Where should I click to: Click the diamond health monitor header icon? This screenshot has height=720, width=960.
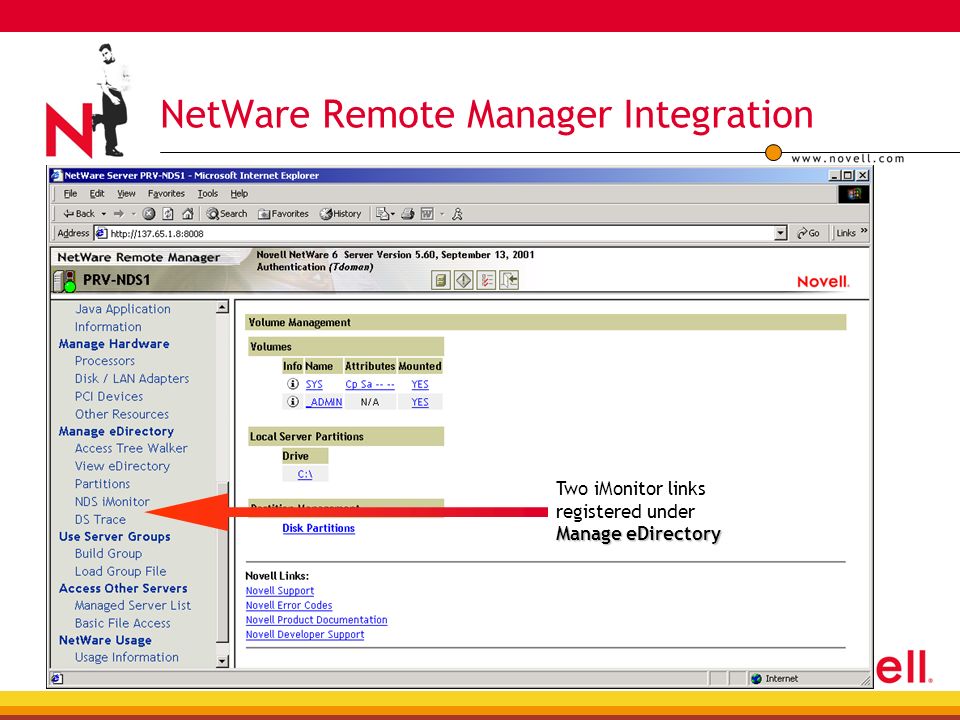click(x=463, y=280)
